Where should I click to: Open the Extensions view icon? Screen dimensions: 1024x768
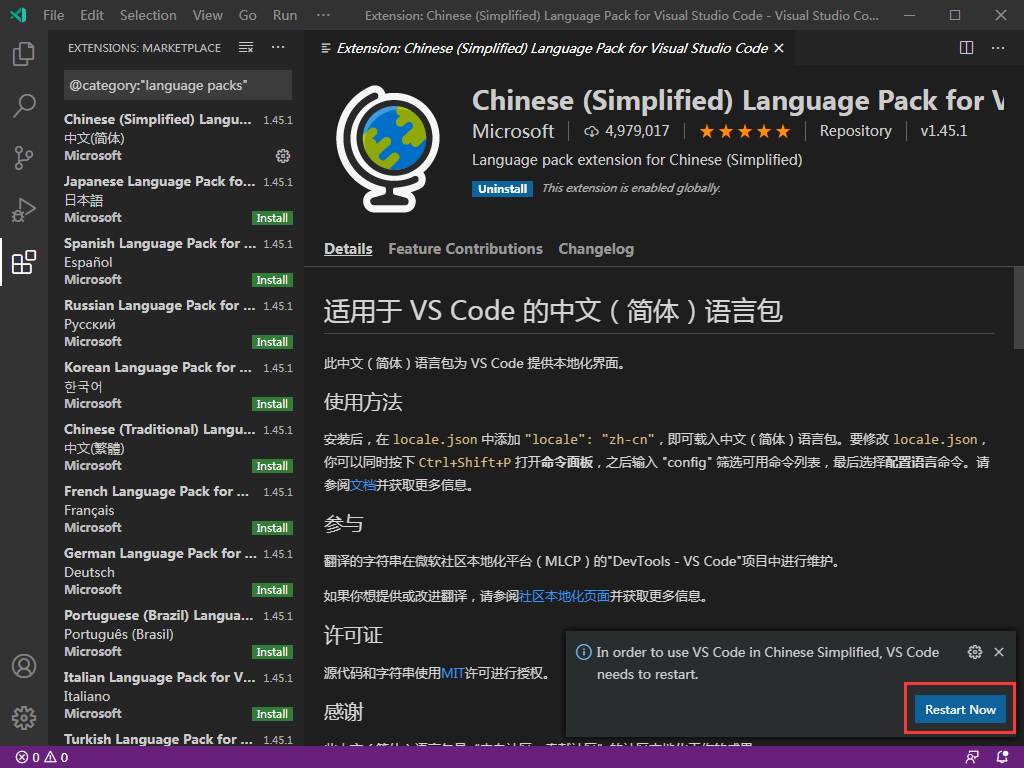(x=24, y=262)
